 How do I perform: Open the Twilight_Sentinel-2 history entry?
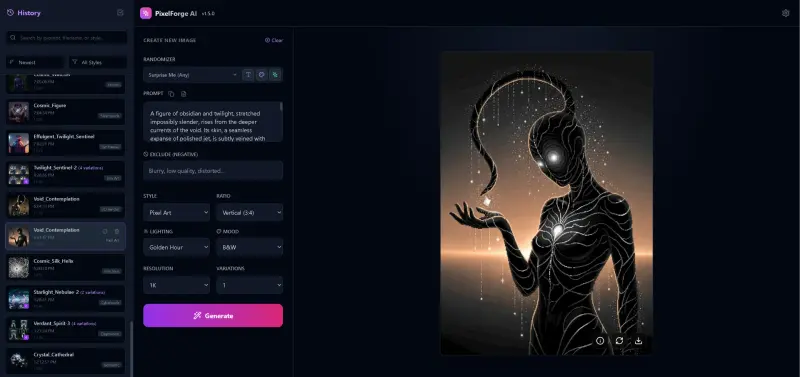coord(65,174)
